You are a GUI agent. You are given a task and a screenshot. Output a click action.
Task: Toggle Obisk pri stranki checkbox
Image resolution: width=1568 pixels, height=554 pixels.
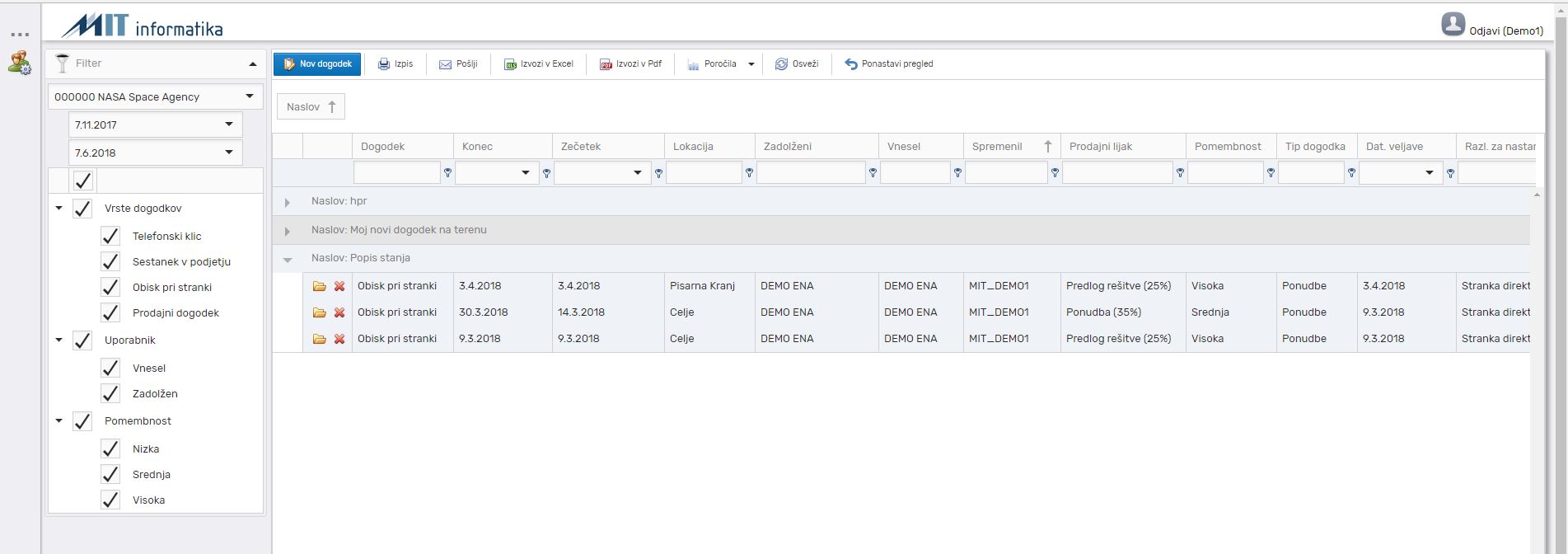[110, 287]
